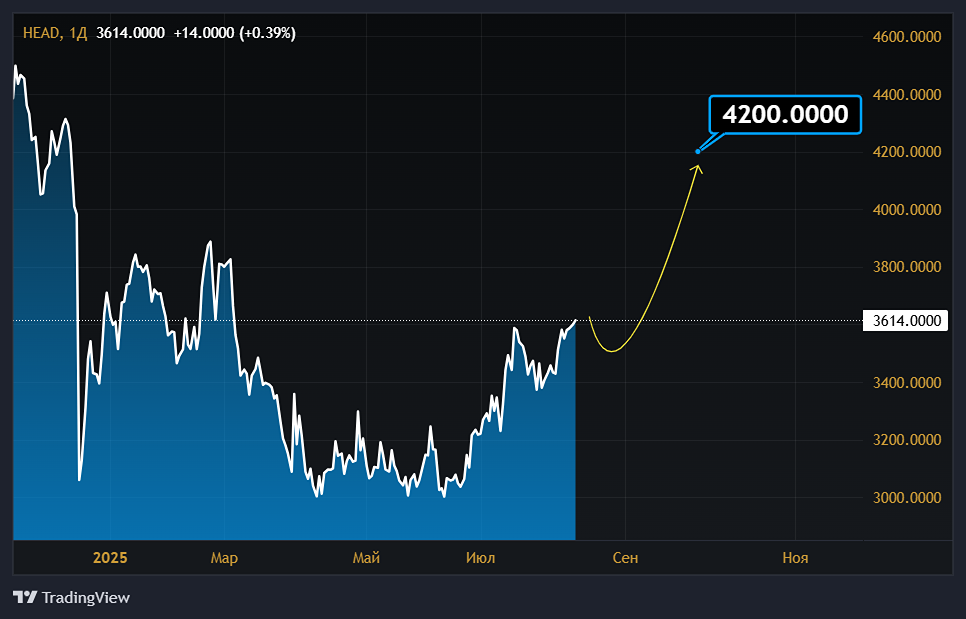
Task: Click the 3614.0000 value in chart header
Action: click(130, 33)
